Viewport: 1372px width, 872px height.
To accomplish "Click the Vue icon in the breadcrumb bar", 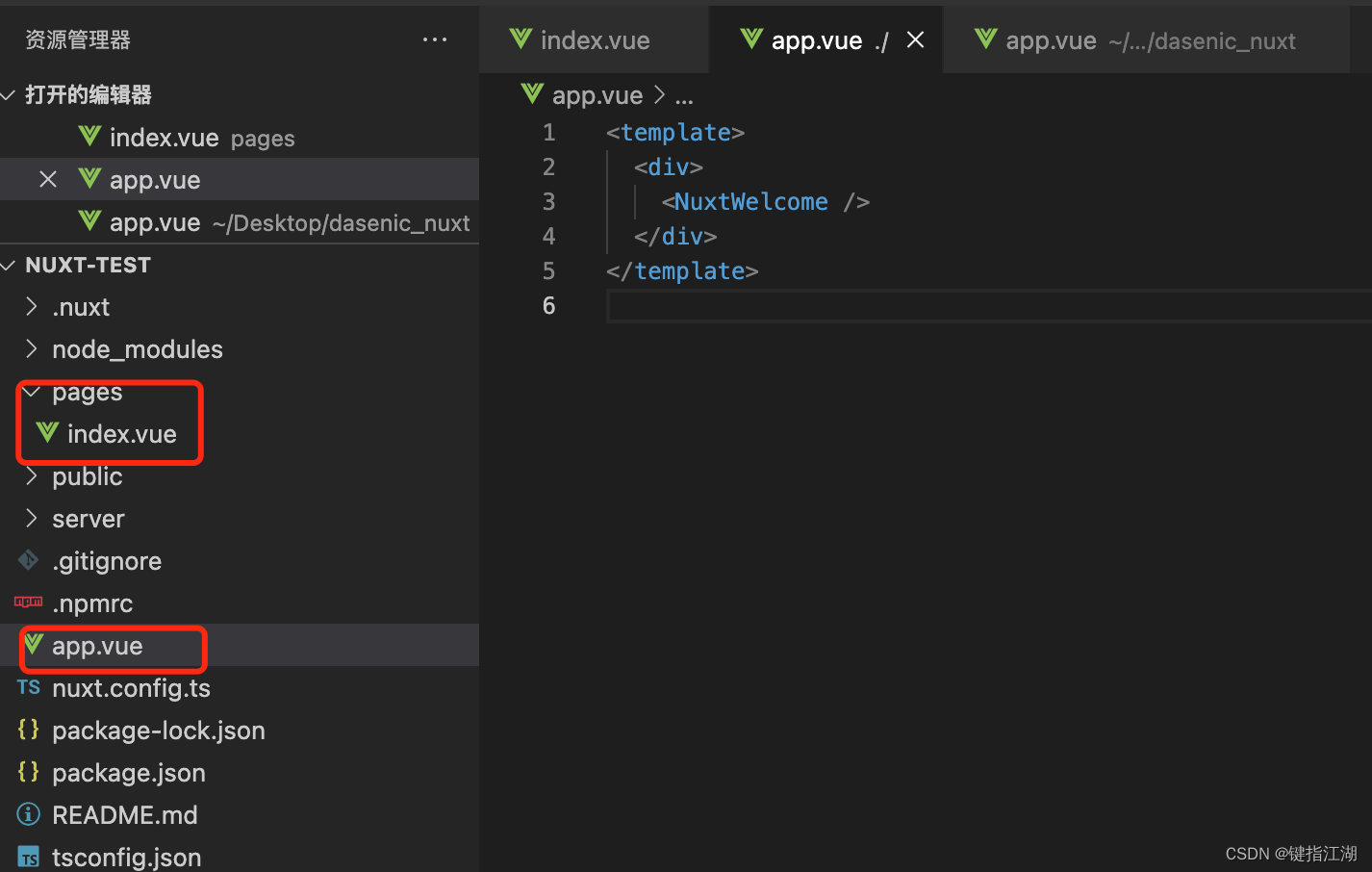I will pyautogui.click(x=532, y=93).
